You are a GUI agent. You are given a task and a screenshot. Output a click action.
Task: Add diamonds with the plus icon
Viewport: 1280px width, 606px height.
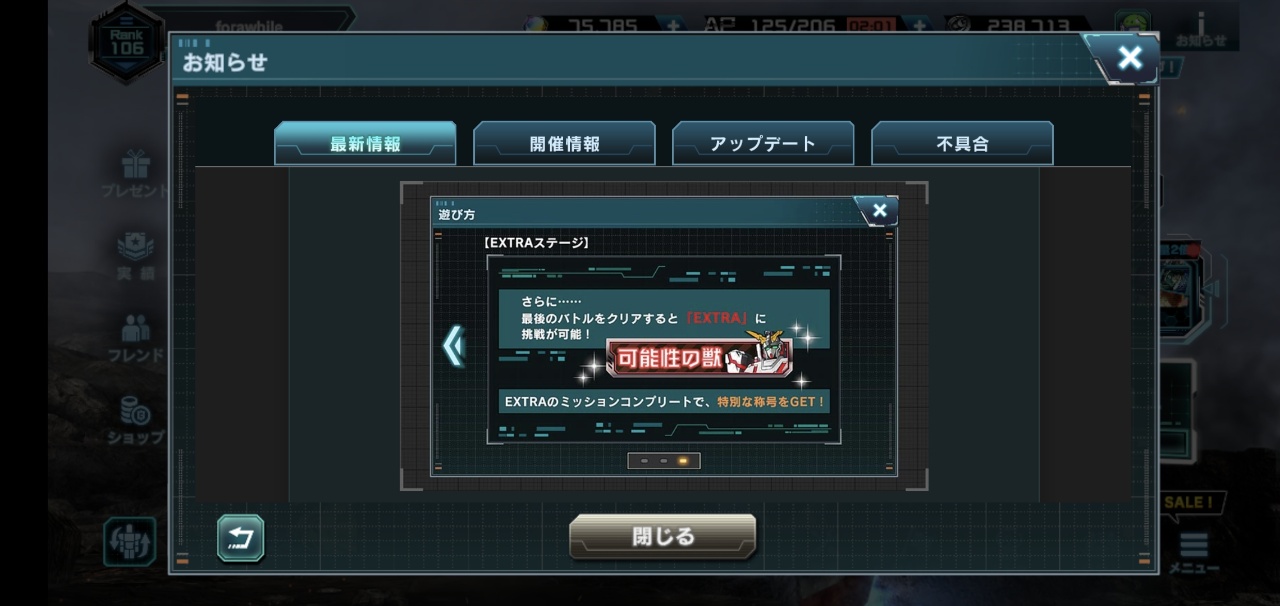coord(672,26)
